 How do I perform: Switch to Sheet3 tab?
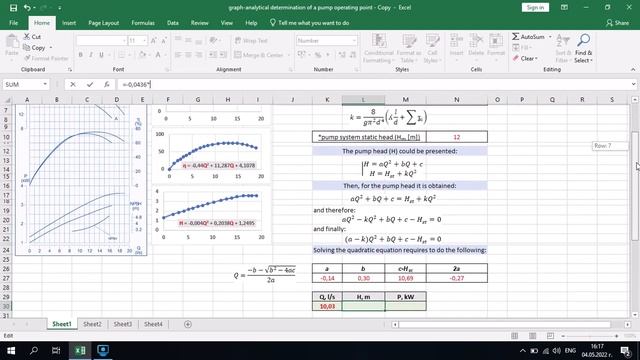pyautogui.click(x=122, y=324)
